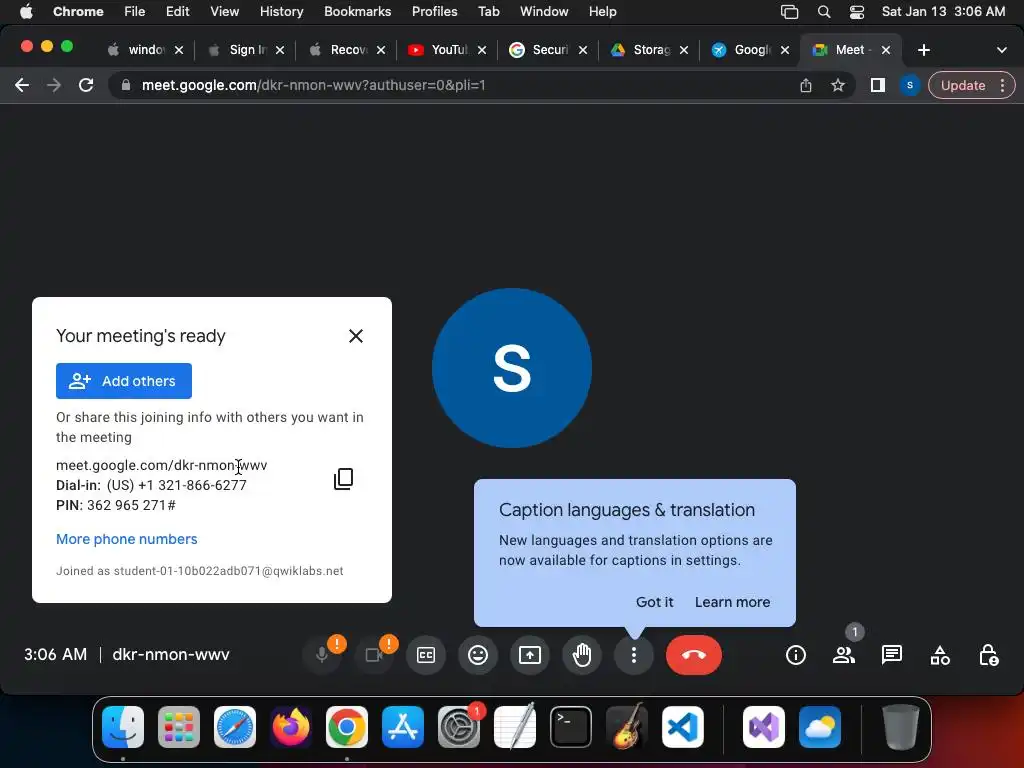
Task: Click the meeting code dkr-nmon-wwv at bottom
Action: tap(171, 654)
